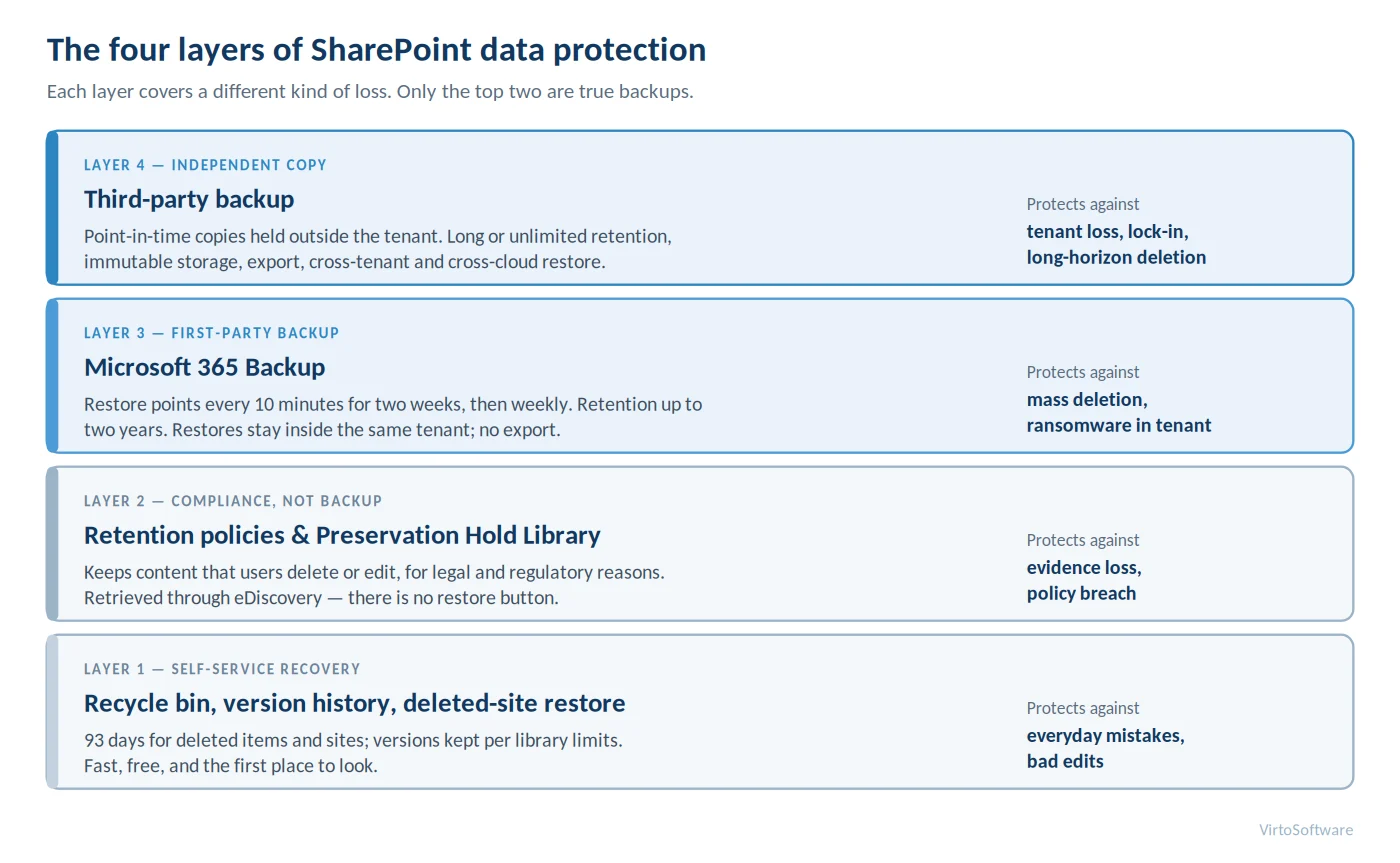Click 'tenant loss, lock-in, long-horizon deletion' text
The image size is (1400, 863).
(x=1116, y=244)
